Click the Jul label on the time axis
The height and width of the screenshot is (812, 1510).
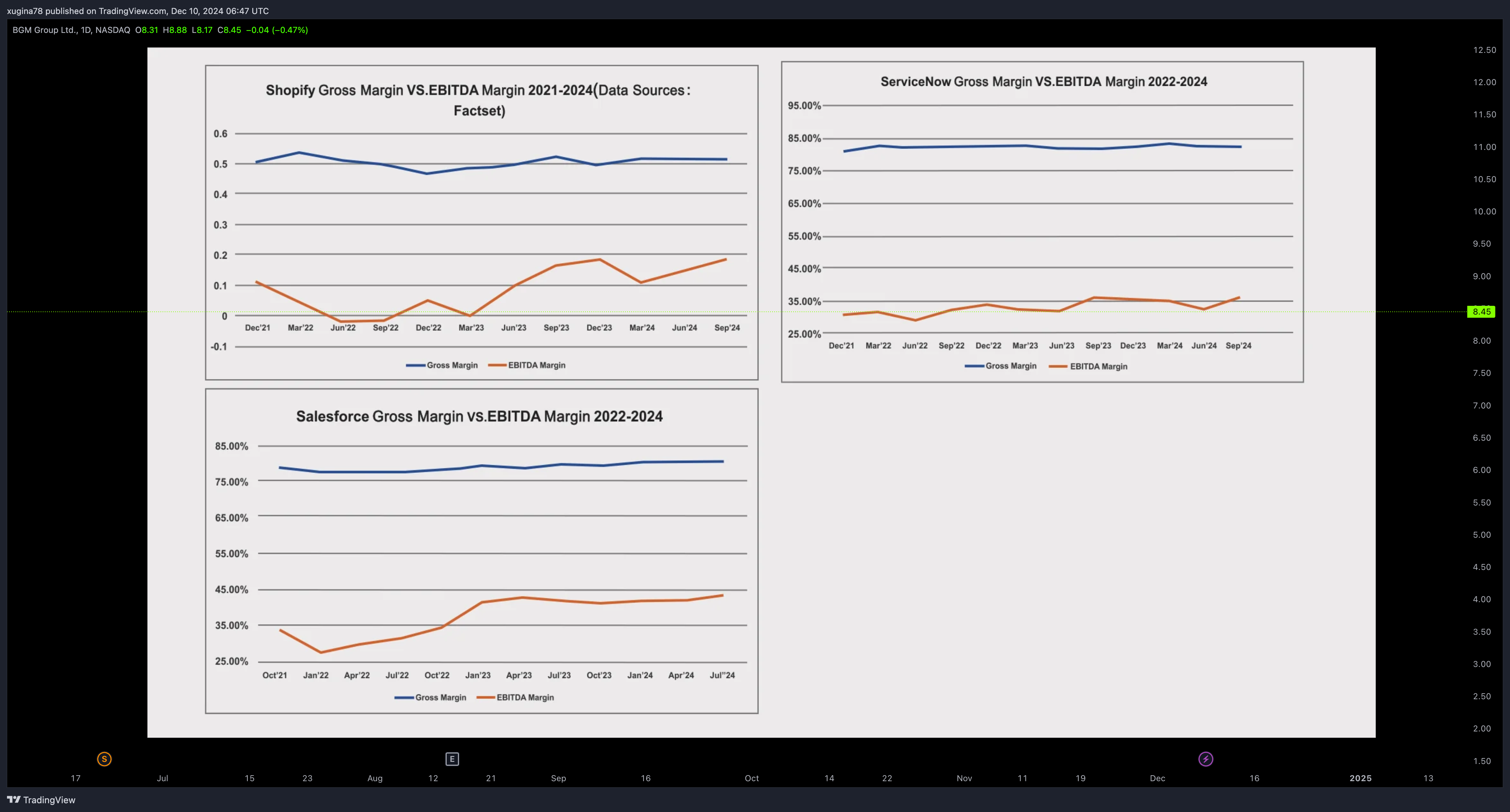162,779
